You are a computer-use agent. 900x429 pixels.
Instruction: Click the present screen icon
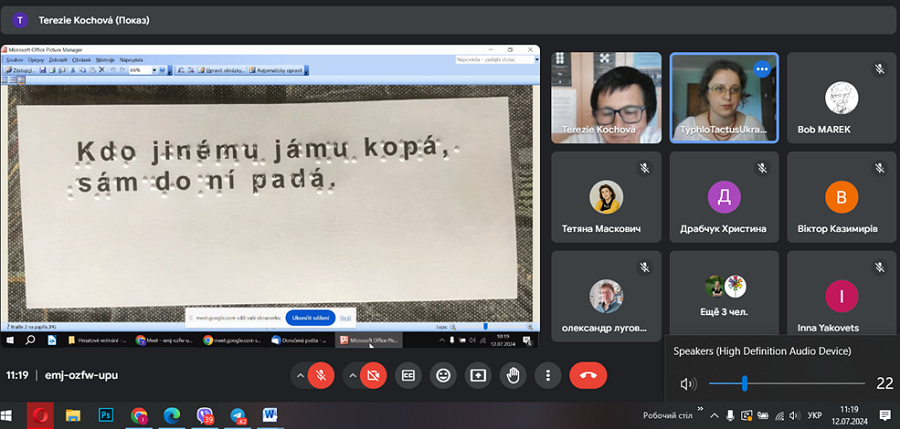478,375
